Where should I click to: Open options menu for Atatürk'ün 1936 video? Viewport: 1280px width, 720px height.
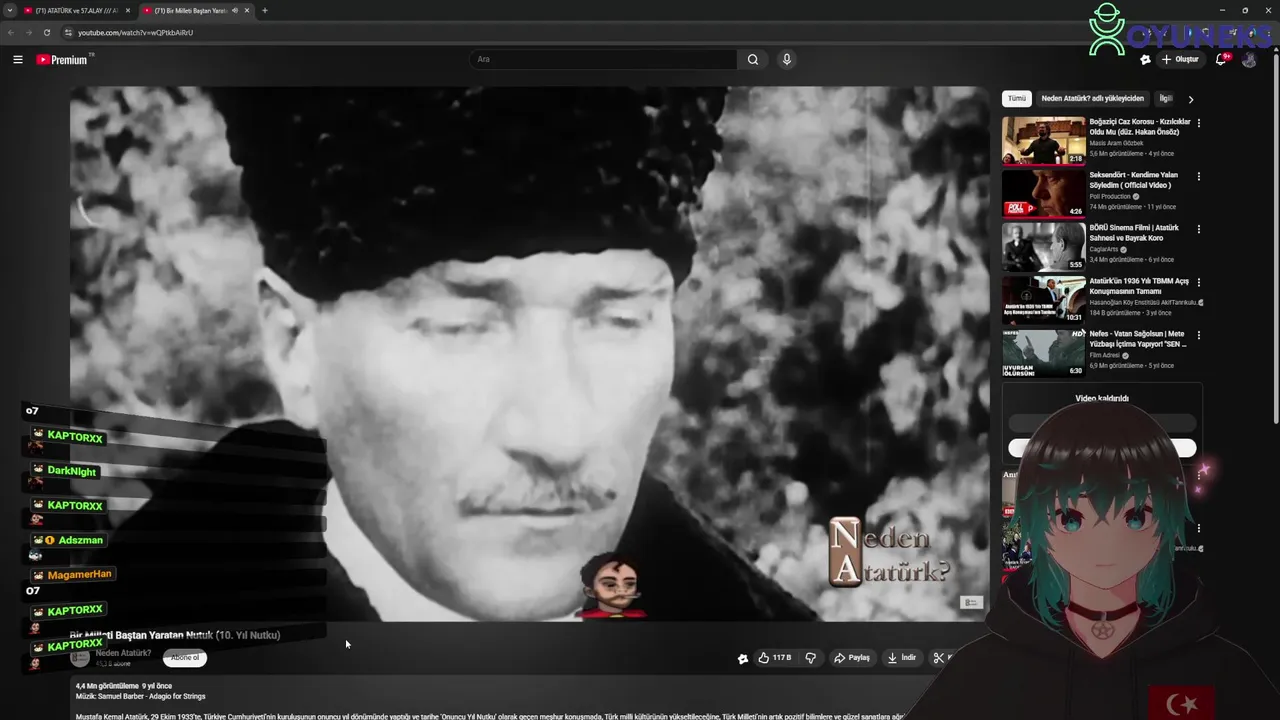pyautogui.click(x=1199, y=282)
